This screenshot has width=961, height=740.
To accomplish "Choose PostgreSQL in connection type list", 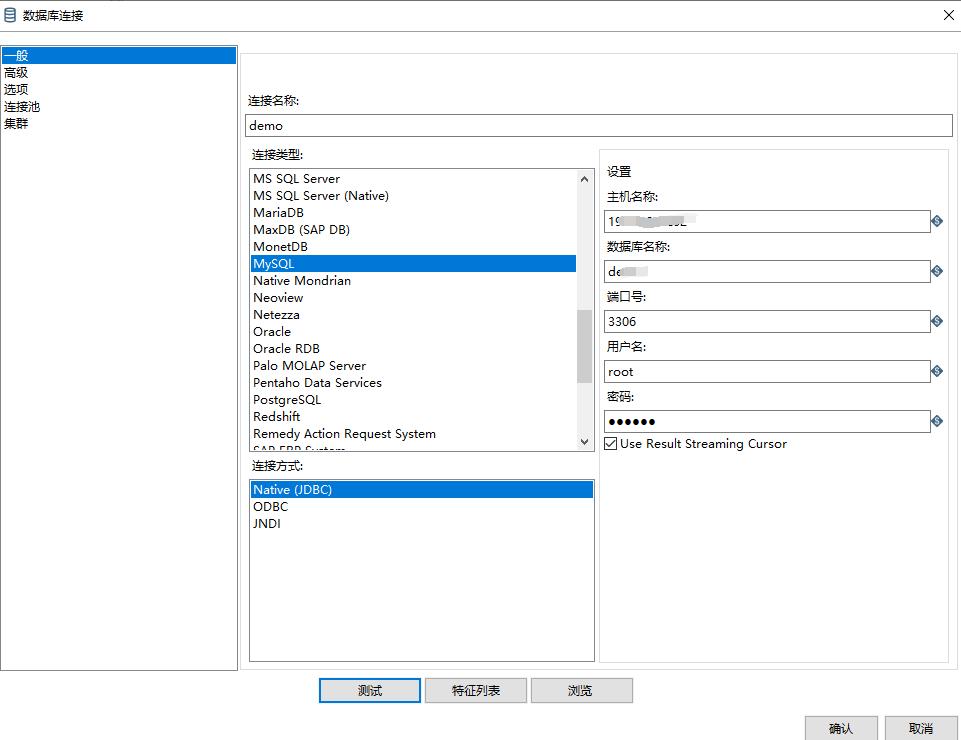I will [287, 400].
